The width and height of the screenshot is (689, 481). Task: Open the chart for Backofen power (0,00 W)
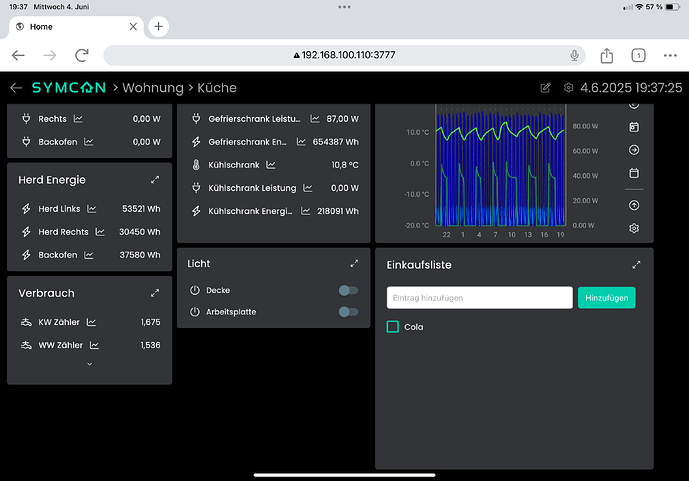(89, 142)
